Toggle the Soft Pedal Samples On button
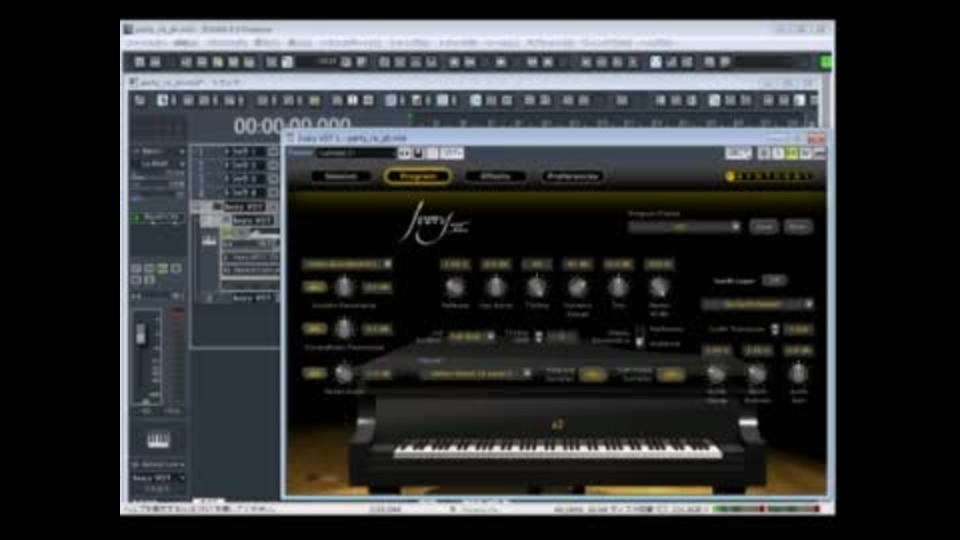 [671, 374]
